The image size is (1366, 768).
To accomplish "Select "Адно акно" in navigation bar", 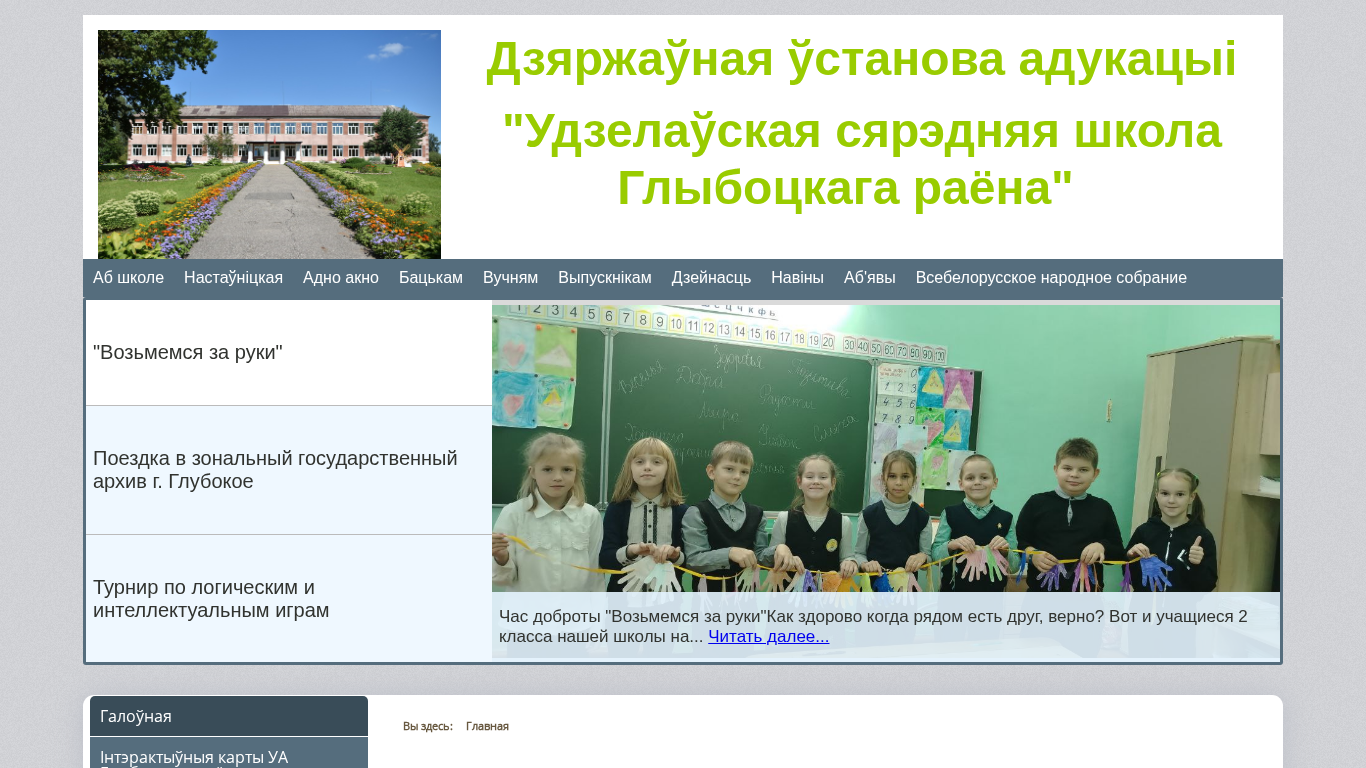I will point(340,278).
